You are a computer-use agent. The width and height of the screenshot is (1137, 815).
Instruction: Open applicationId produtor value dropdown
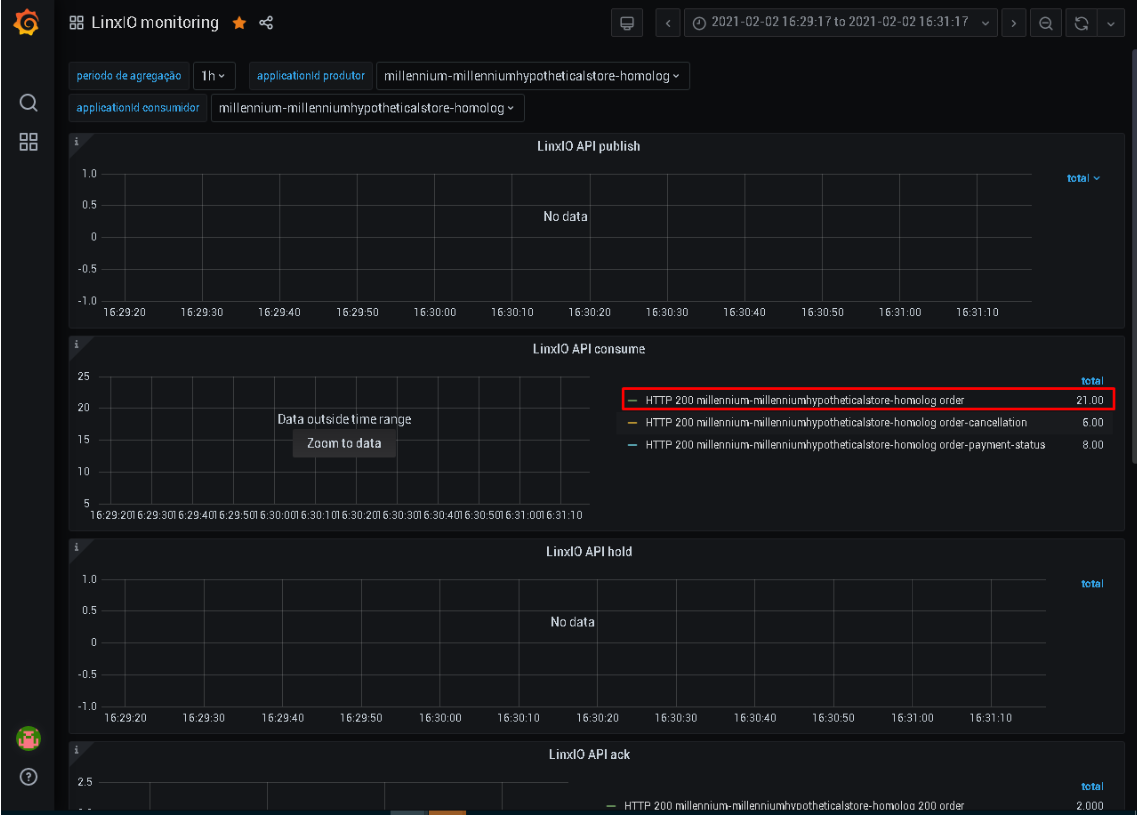pyautogui.click(x=532, y=76)
